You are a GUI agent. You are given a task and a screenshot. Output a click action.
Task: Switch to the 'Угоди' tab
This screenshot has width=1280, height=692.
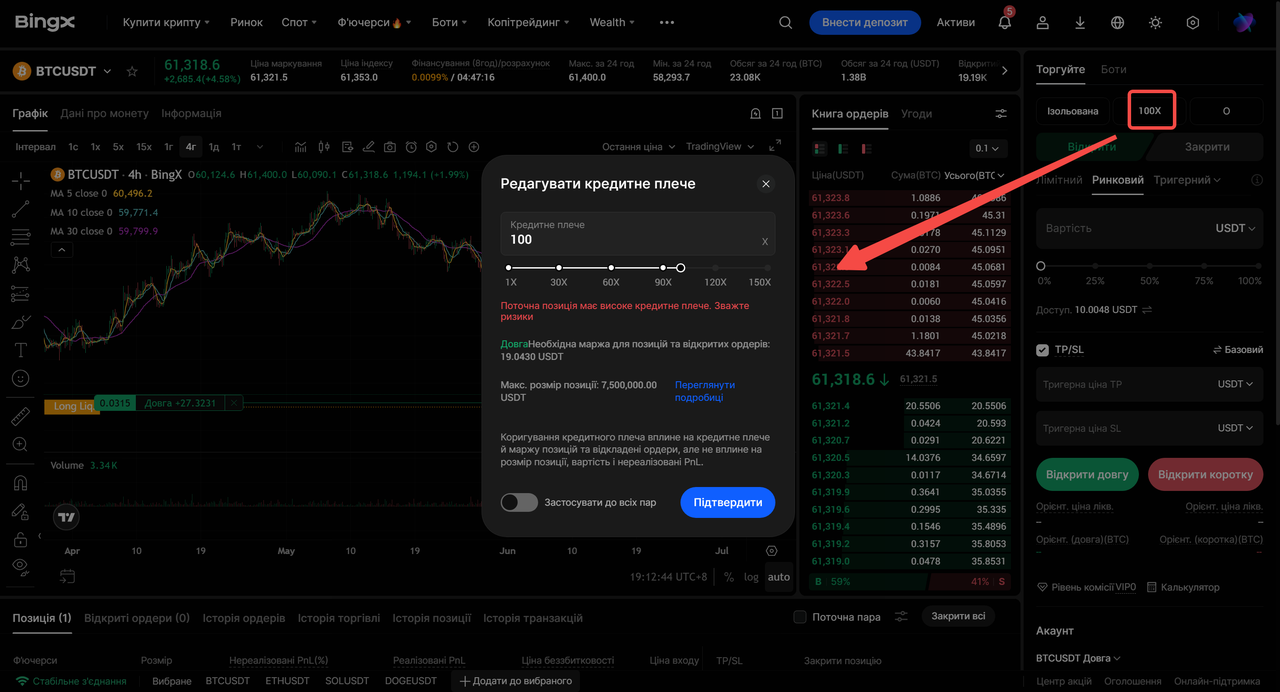coord(916,113)
